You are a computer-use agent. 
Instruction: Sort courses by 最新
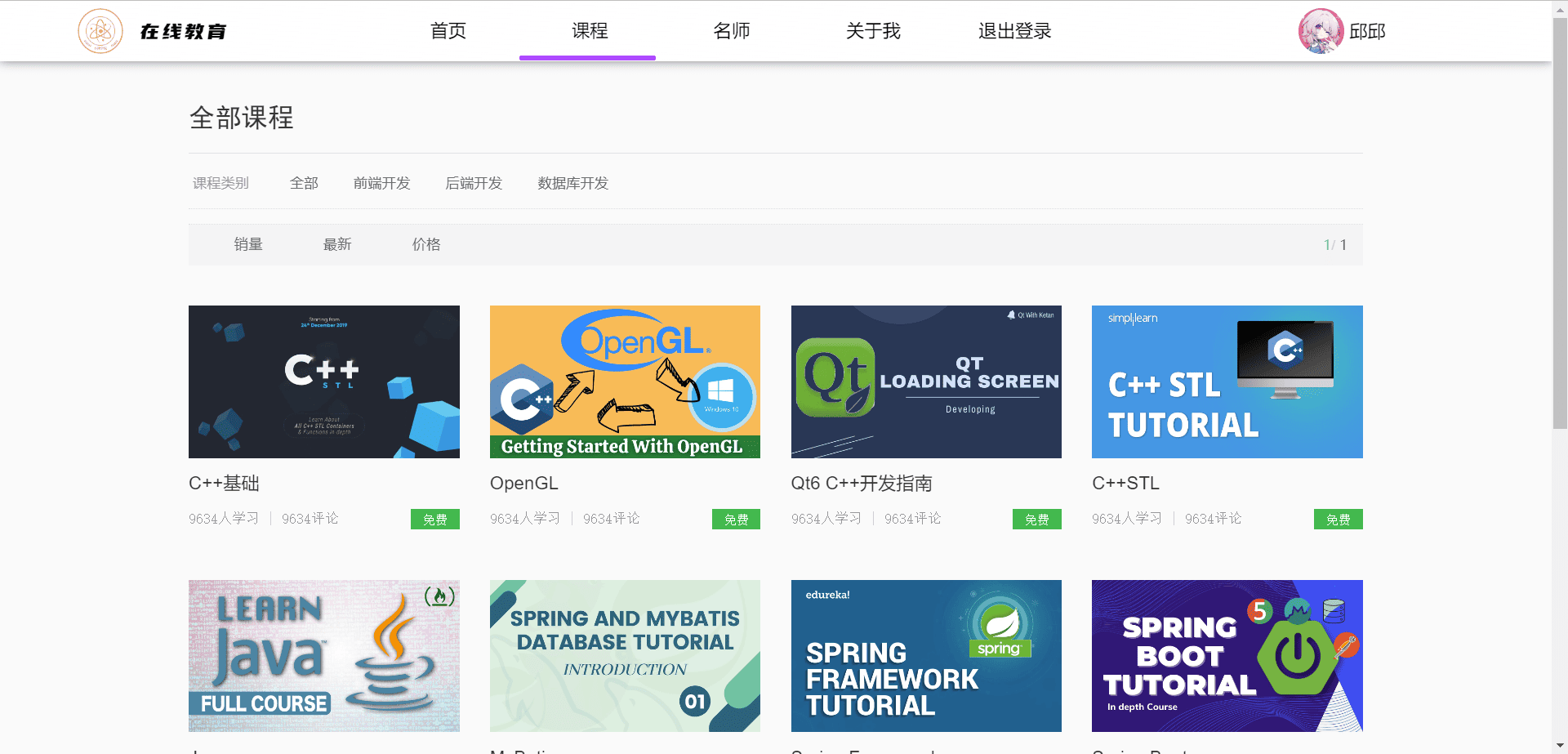pyautogui.click(x=337, y=244)
